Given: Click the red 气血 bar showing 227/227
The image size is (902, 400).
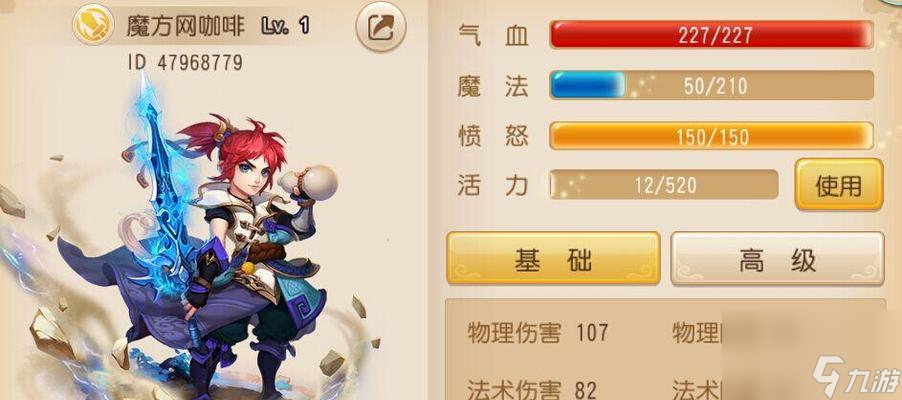Looking at the screenshot, I should [x=712, y=35].
